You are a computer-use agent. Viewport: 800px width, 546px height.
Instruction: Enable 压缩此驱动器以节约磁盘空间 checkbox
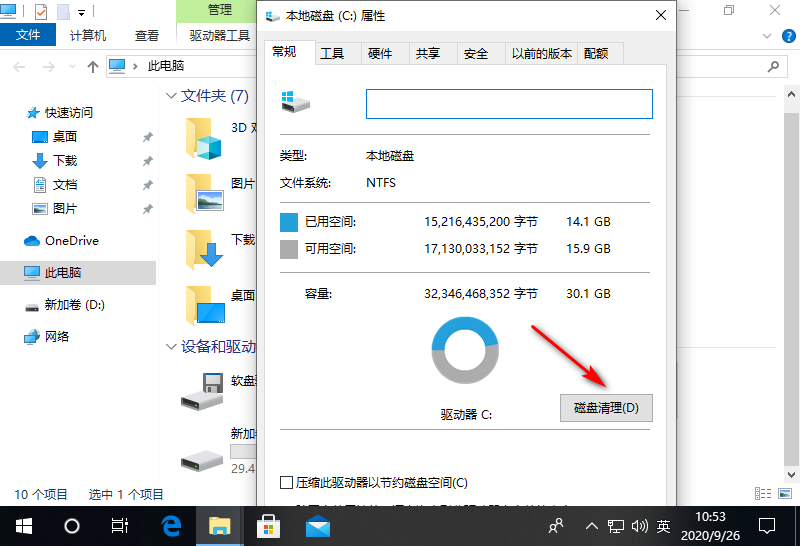[287, 482]
